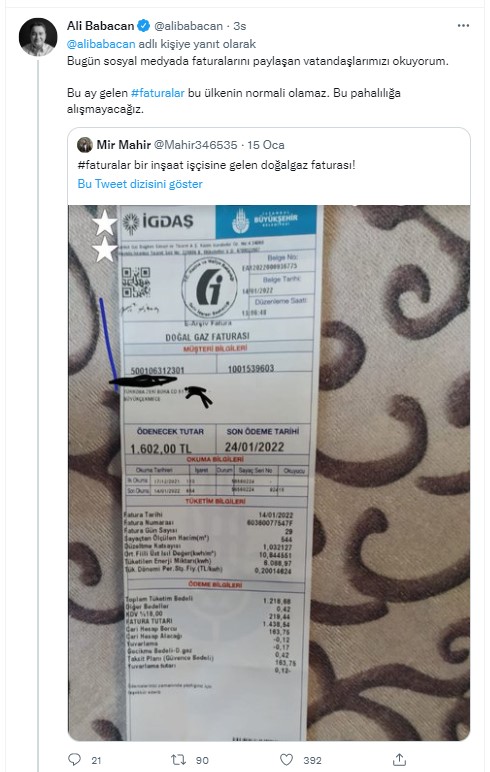
Task: Click the '3s' tweet timestamp
Action: pyautogui.click(x=240, y=26)
